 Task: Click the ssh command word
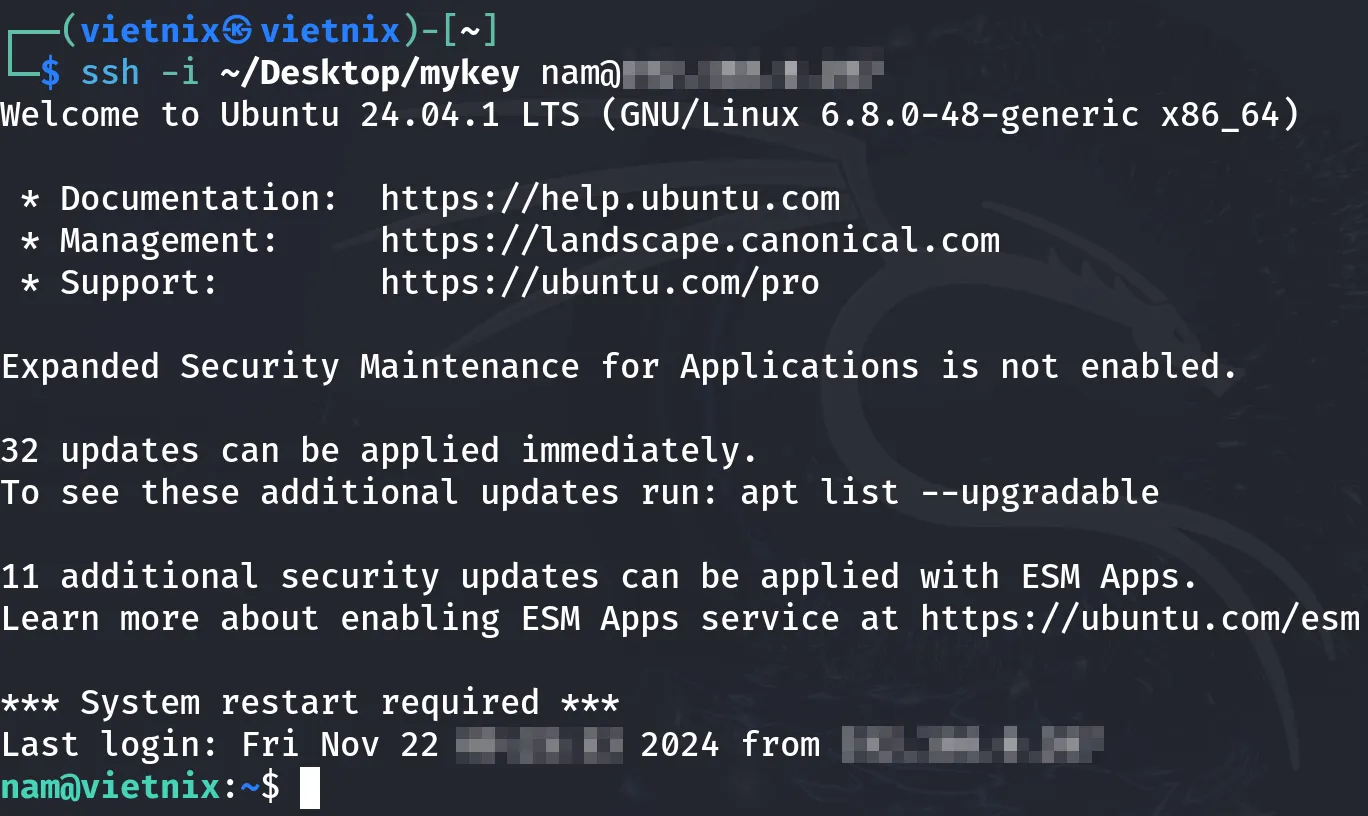pos(110,73)
